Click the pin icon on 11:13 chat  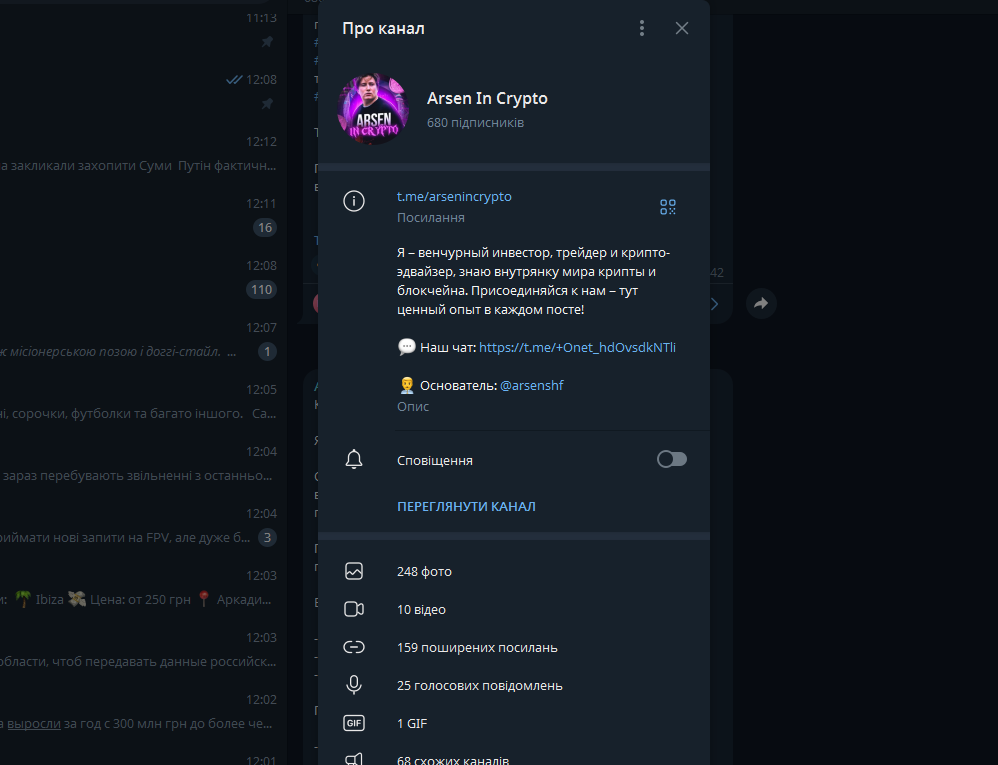267,42
